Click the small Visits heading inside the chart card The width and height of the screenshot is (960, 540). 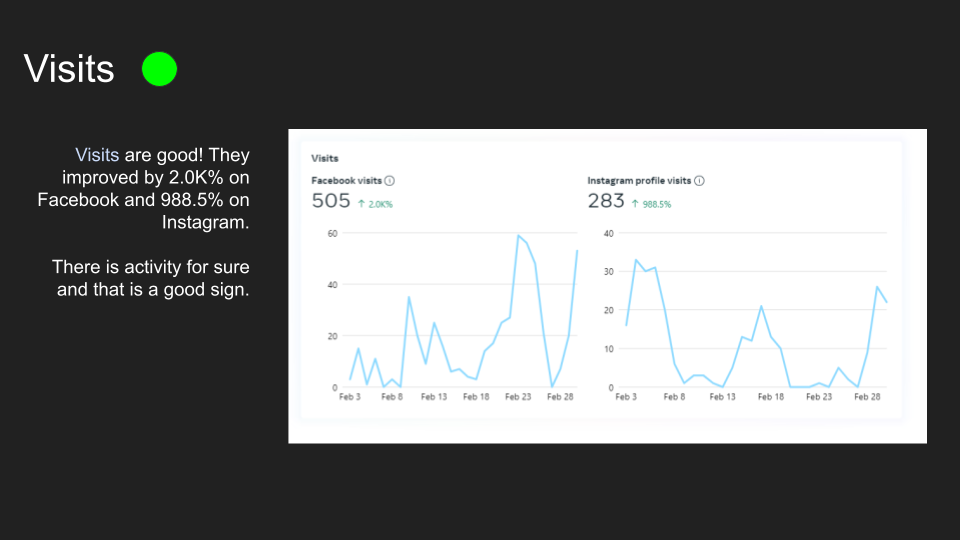[325, 158]
